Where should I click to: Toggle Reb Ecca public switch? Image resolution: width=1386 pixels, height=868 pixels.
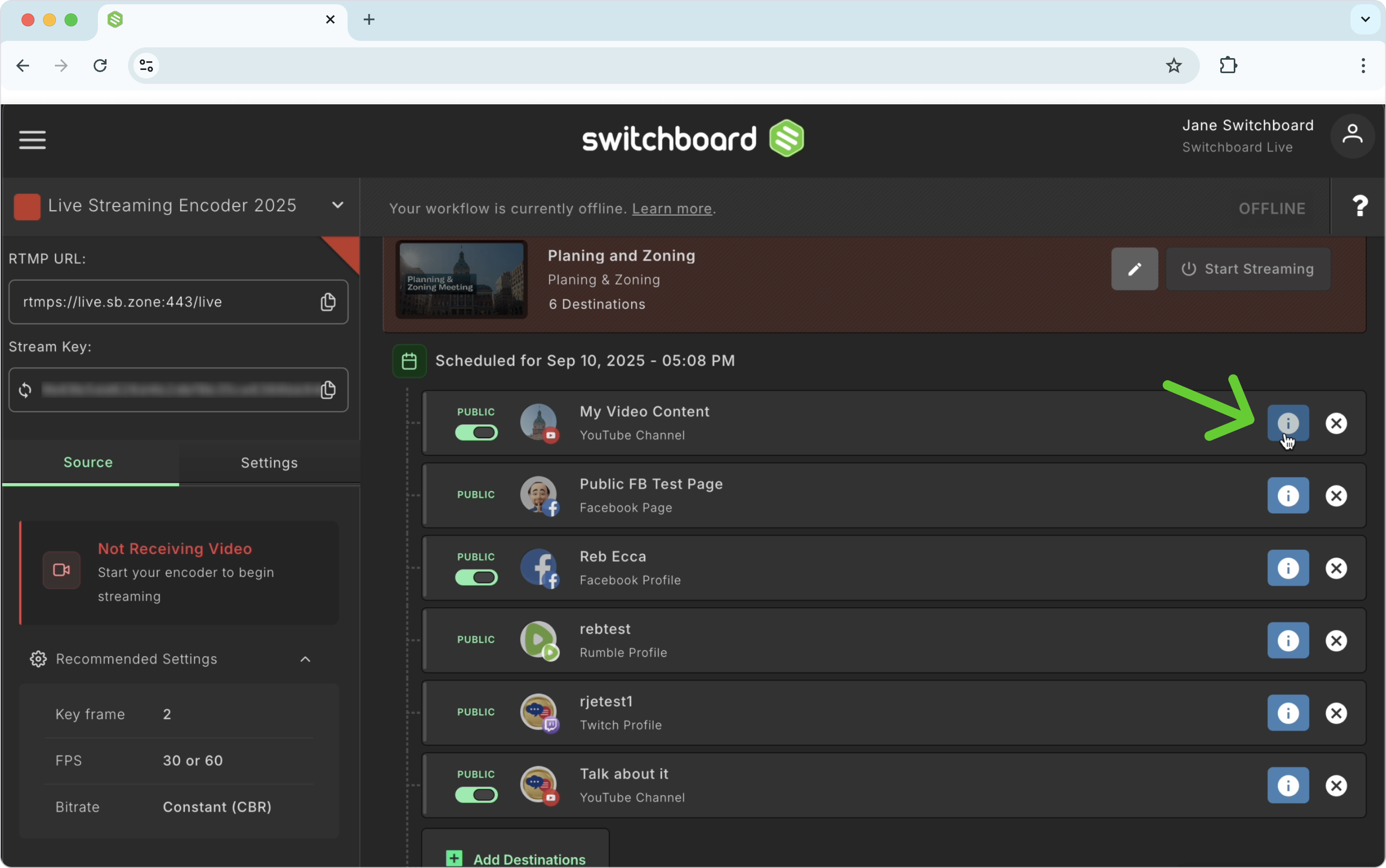477,578
